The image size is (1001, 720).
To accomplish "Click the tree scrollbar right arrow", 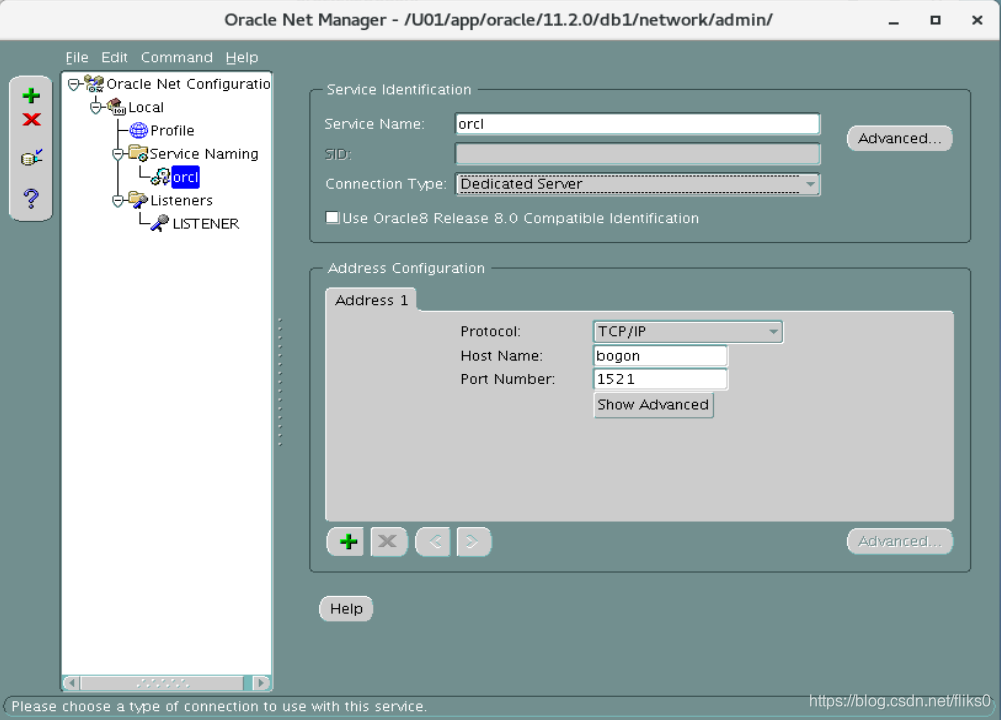I will tap(260, 683).
